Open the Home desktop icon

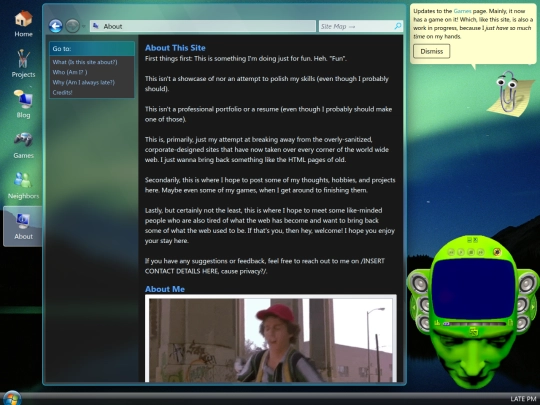23,23
